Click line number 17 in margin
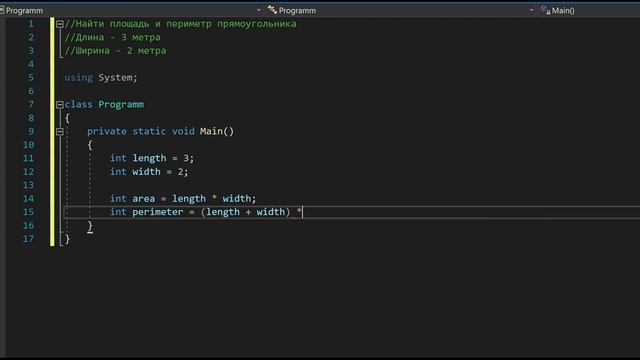Screen dimensions: 640x360 click(x=28, y=239)
